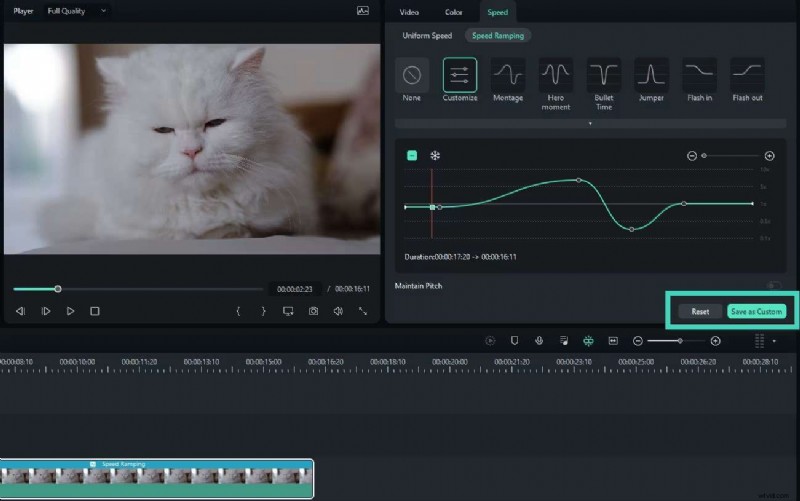
Task: Click Save as Custom button
Action: [756, 311]
